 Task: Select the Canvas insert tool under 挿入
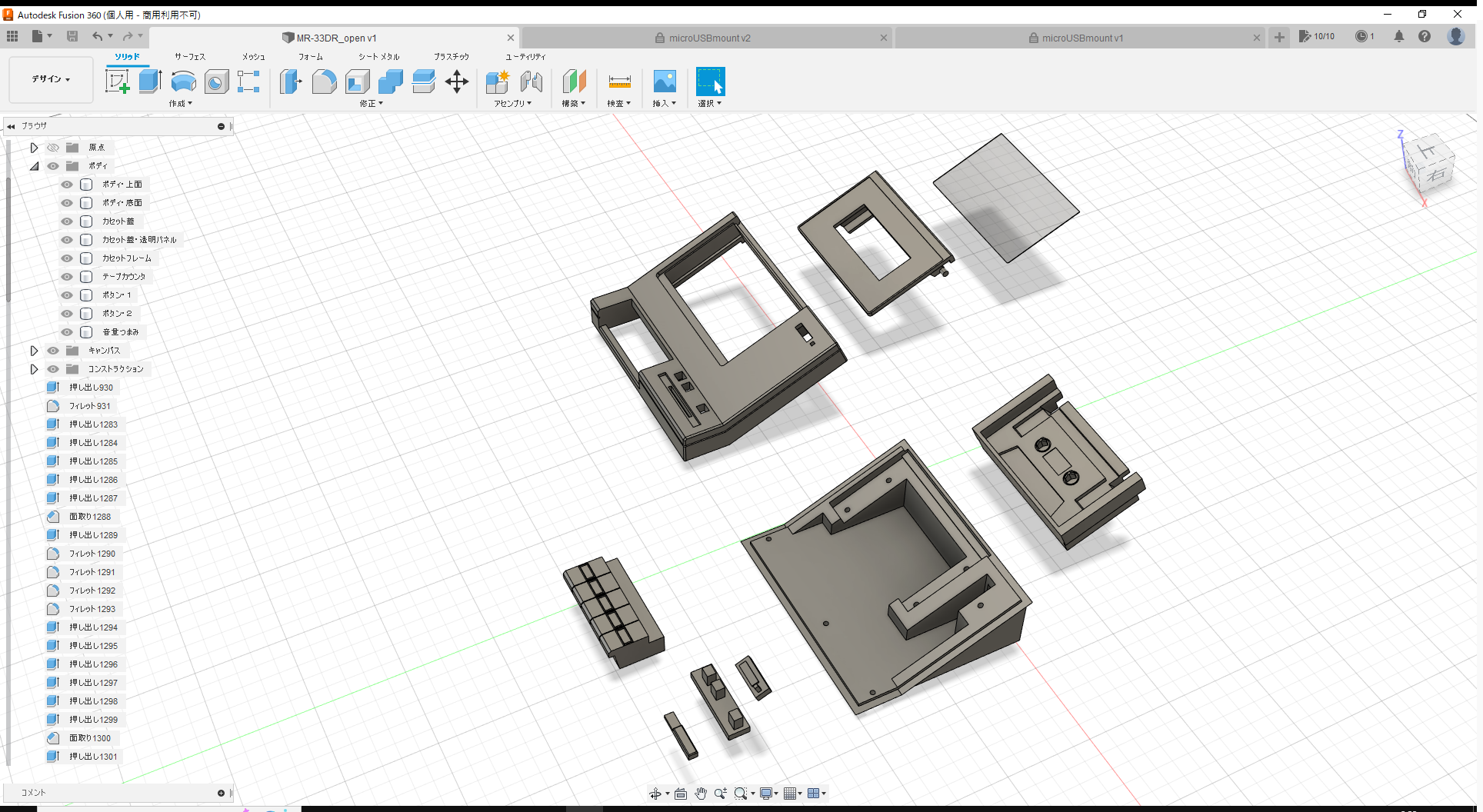(664, 81)
